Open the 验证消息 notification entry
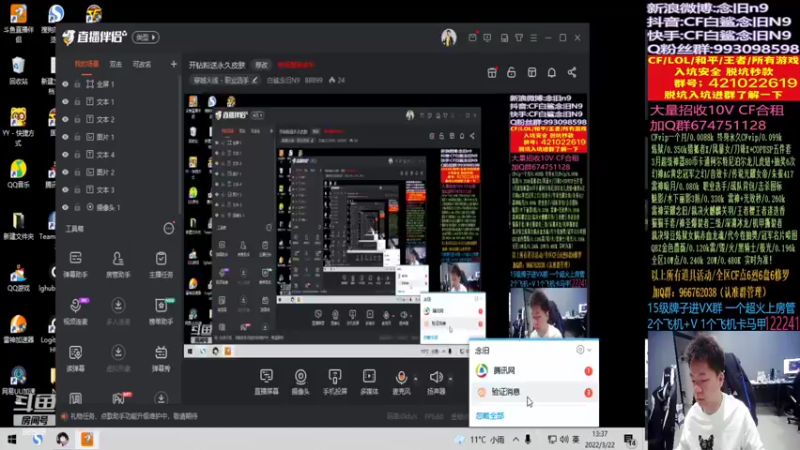Image resolution: width=800 pixels, height=450 pixels. pos(533,392)
